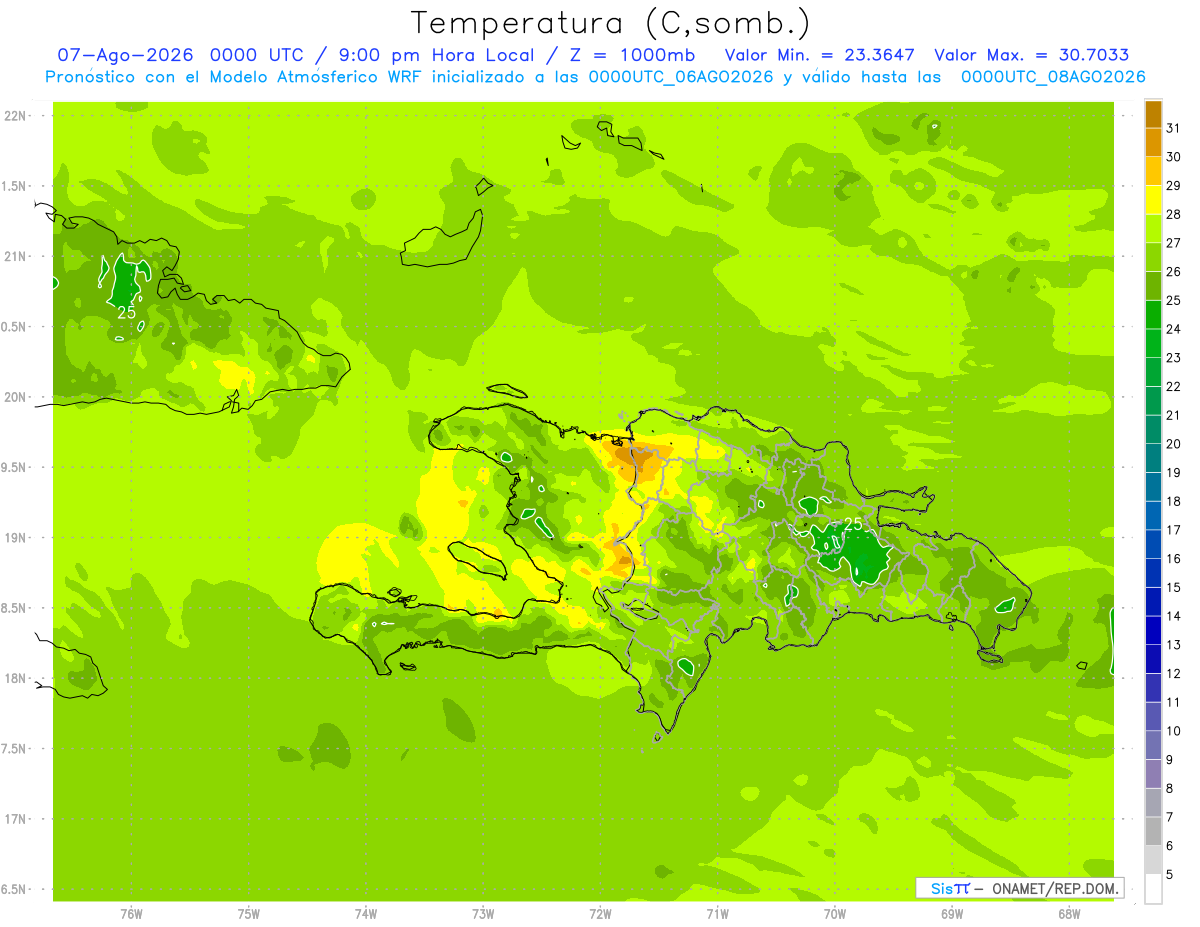Image resolution: width=1200 pixels, height=927 pixels.
Task: Click the "19N" latitude label
Action: [x=15, y=538]
